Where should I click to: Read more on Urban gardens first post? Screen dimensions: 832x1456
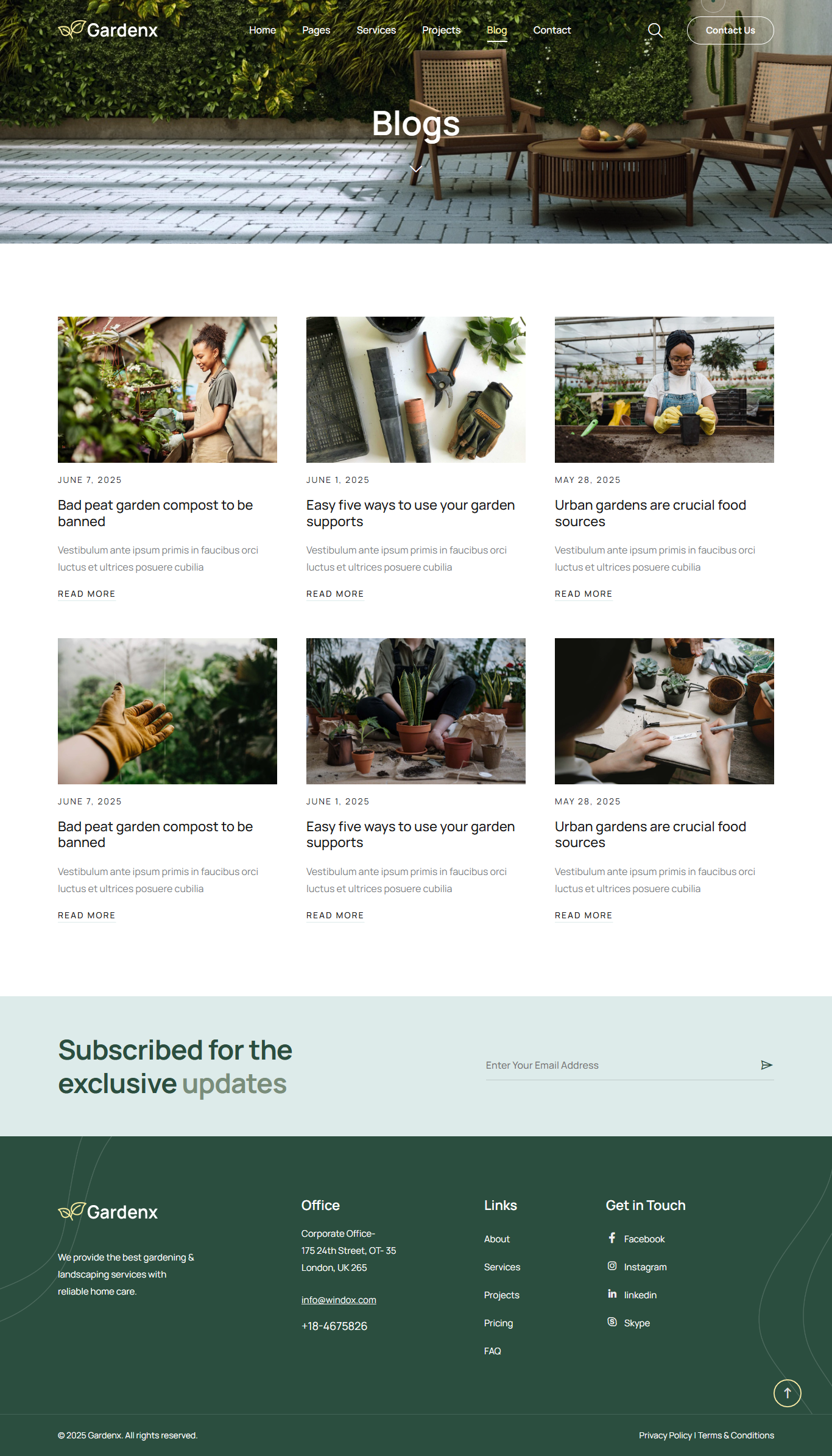coord(583,594)
